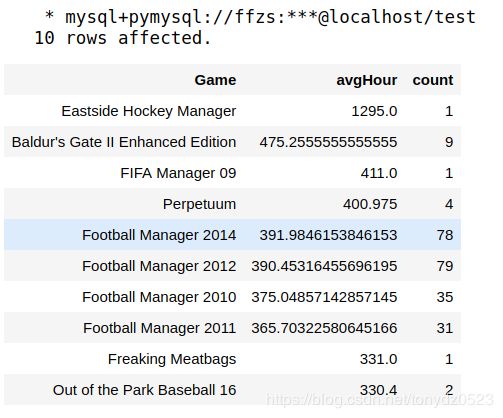Select the 1295.0 avgHour value
Viewport: 503px width, 418px height.
click(x=374, y=111)
